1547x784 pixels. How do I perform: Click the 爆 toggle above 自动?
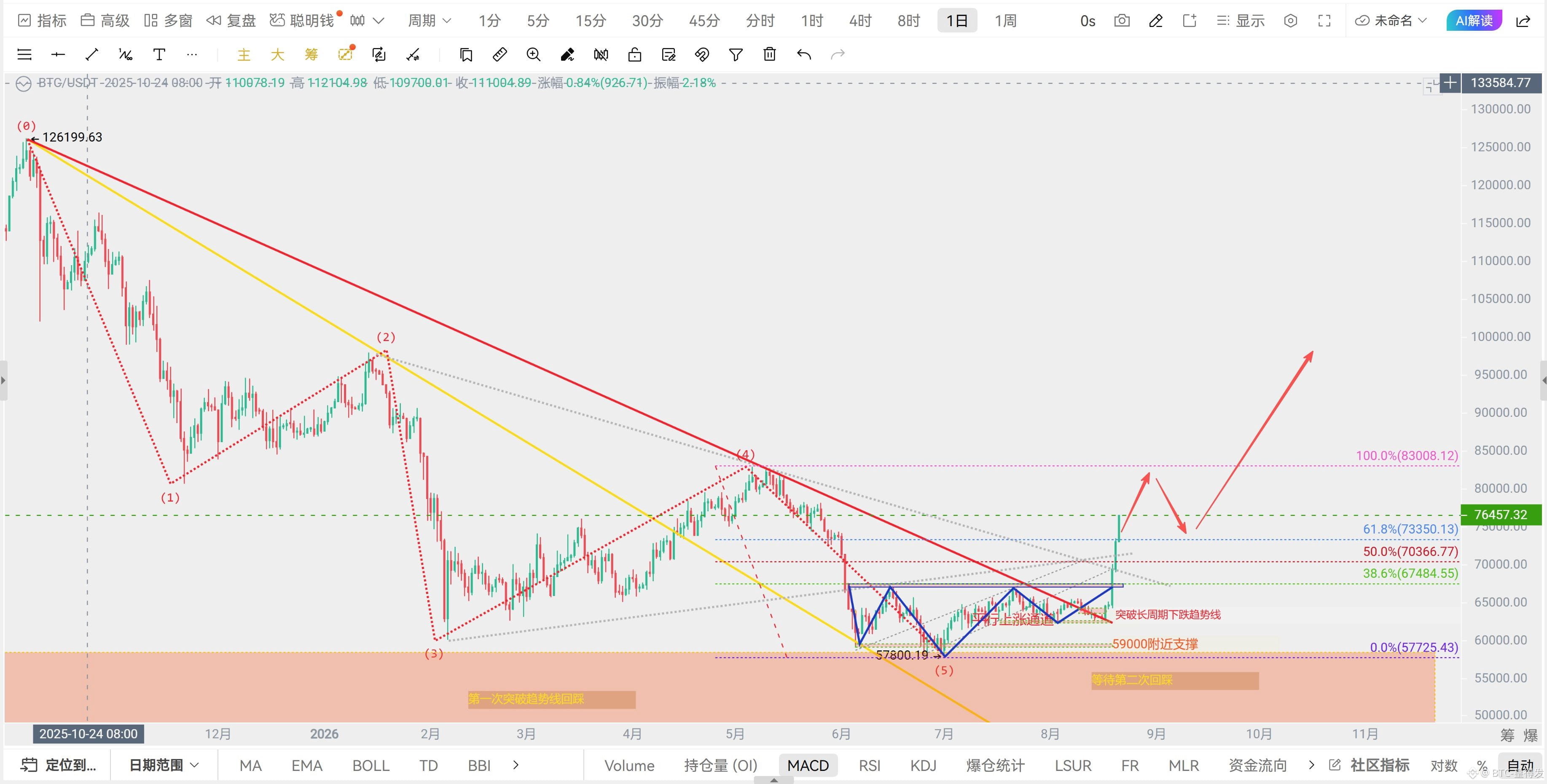click(x=1531, y=735)
